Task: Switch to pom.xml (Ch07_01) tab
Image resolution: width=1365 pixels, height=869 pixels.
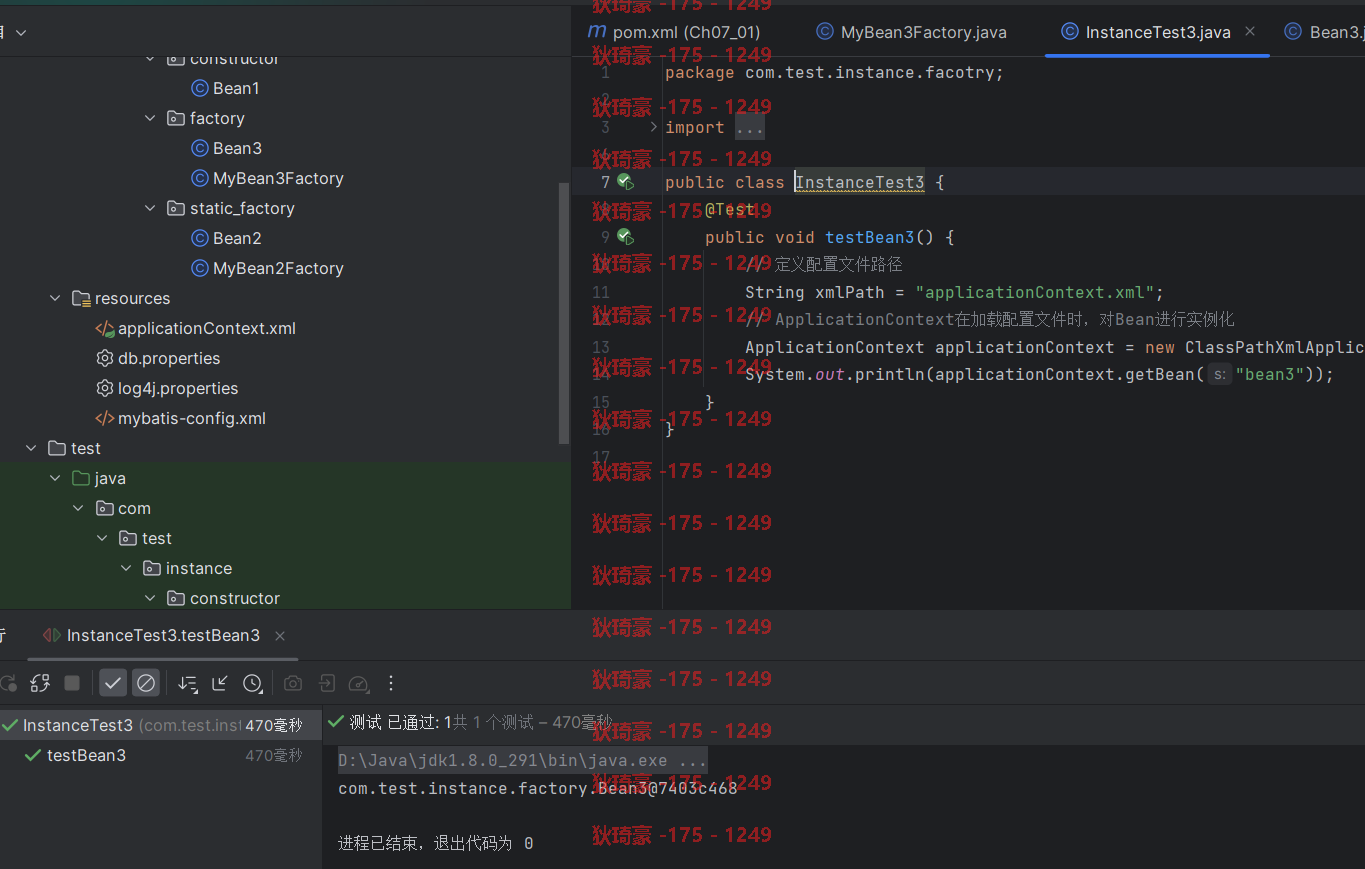Action: click(x=673, y=32)
